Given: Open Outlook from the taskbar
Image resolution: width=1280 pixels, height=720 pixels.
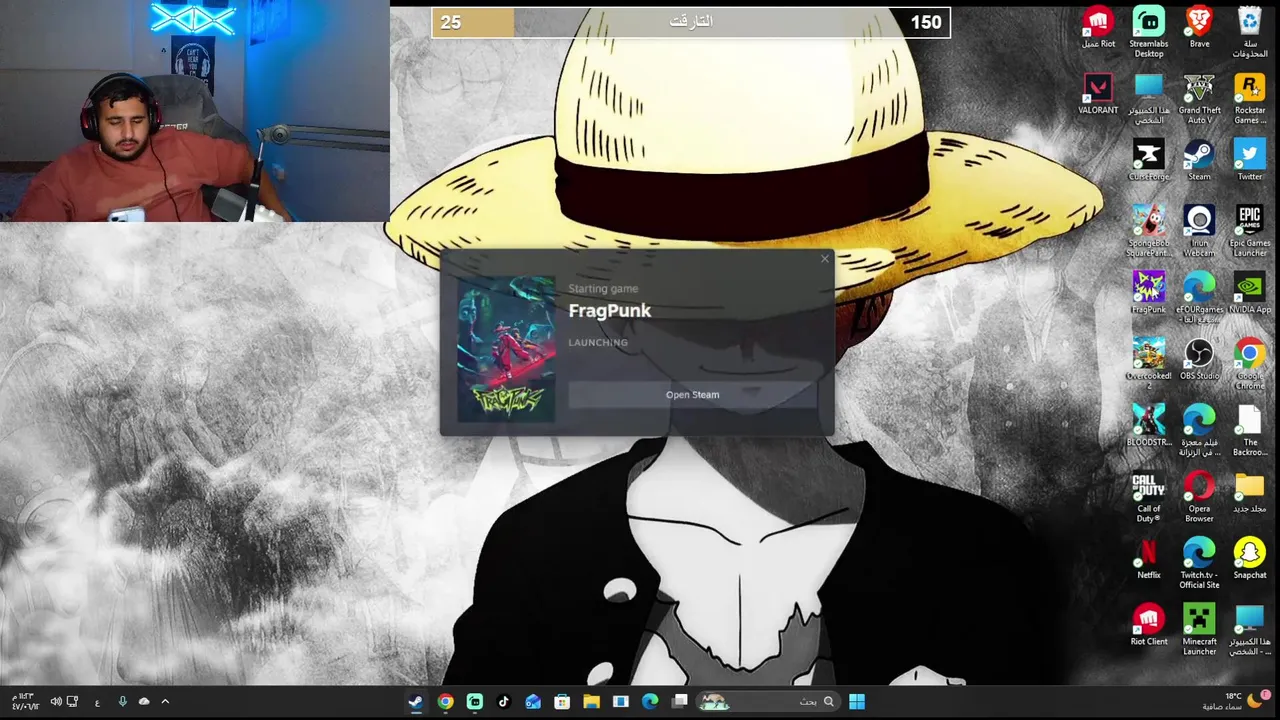Looking at the screenshot, I should tap(533, 701).
